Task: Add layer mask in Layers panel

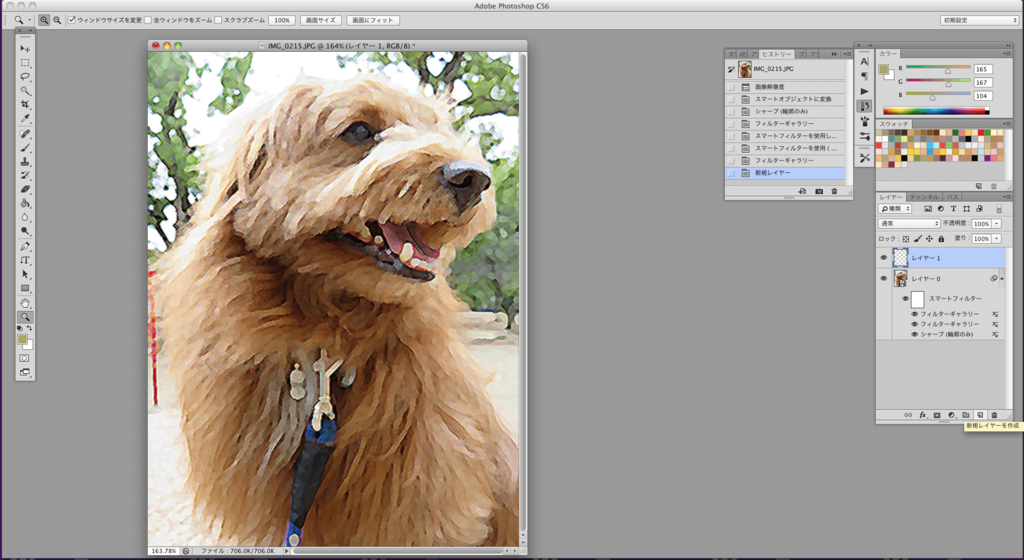Action: pos(937,415)
